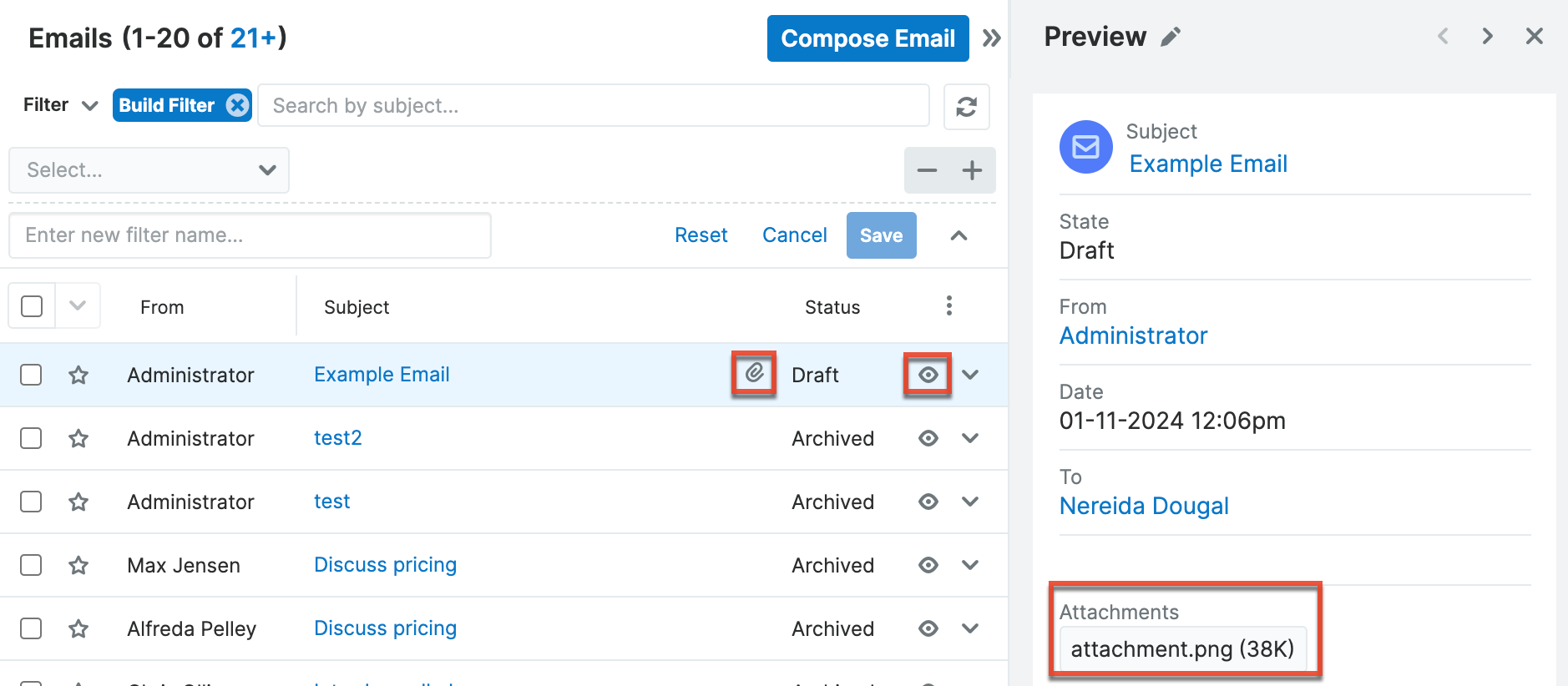Expand row actions for test email
Viewport: 1568px width, 686px height.
click(x=970, y=502)
